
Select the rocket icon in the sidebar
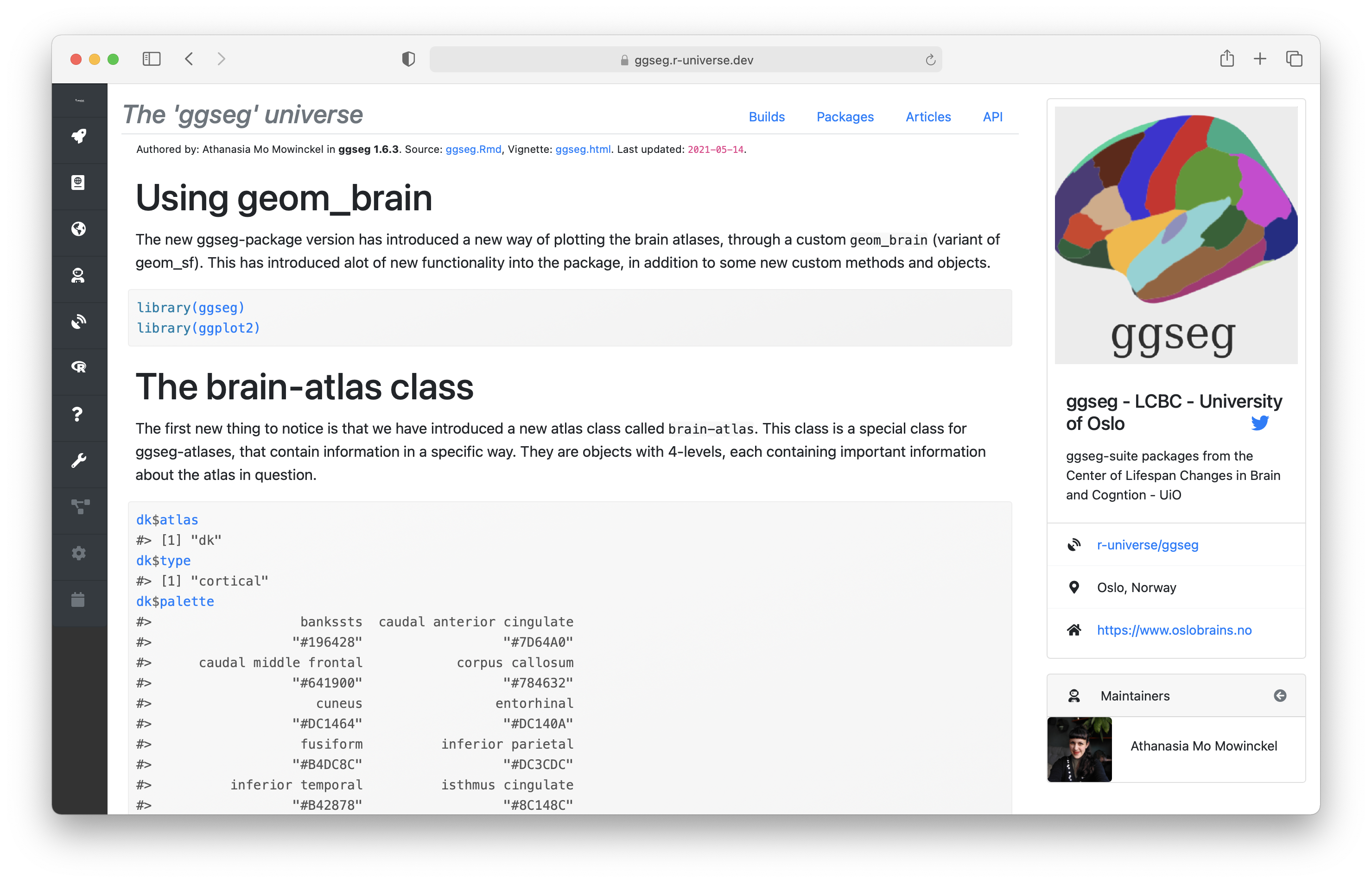point(79,137)
